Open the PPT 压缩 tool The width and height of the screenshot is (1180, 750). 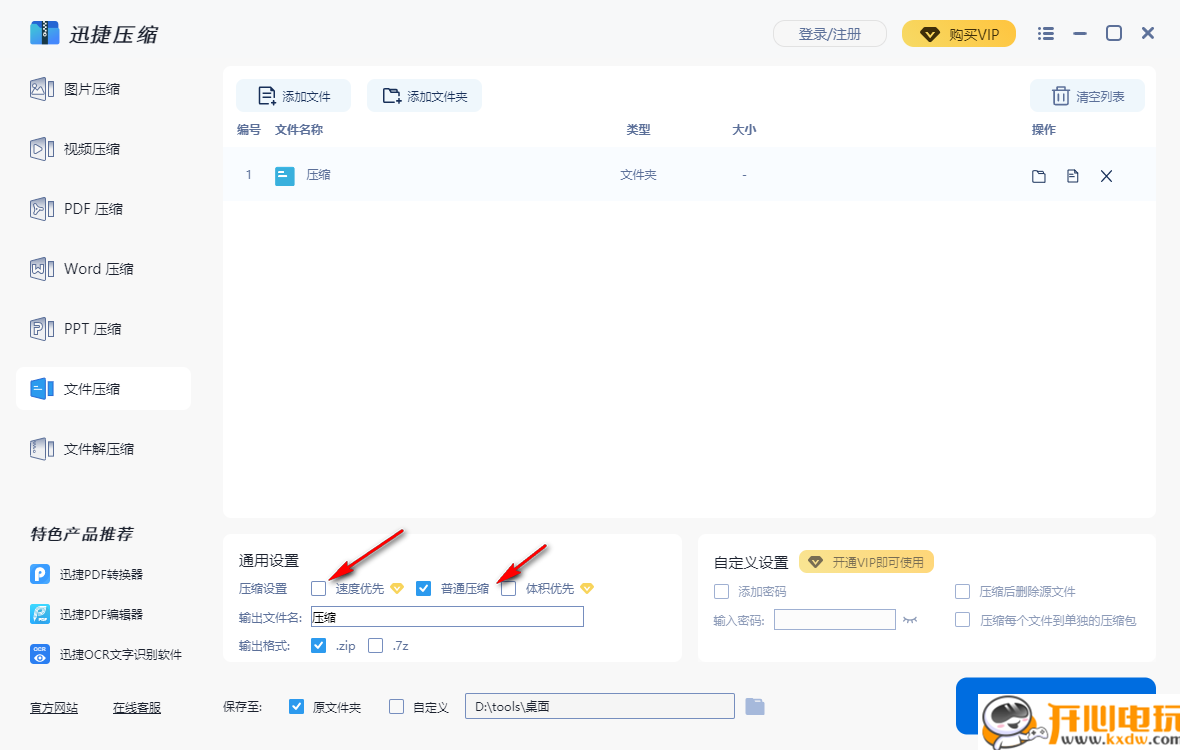[x=90, y=328]
